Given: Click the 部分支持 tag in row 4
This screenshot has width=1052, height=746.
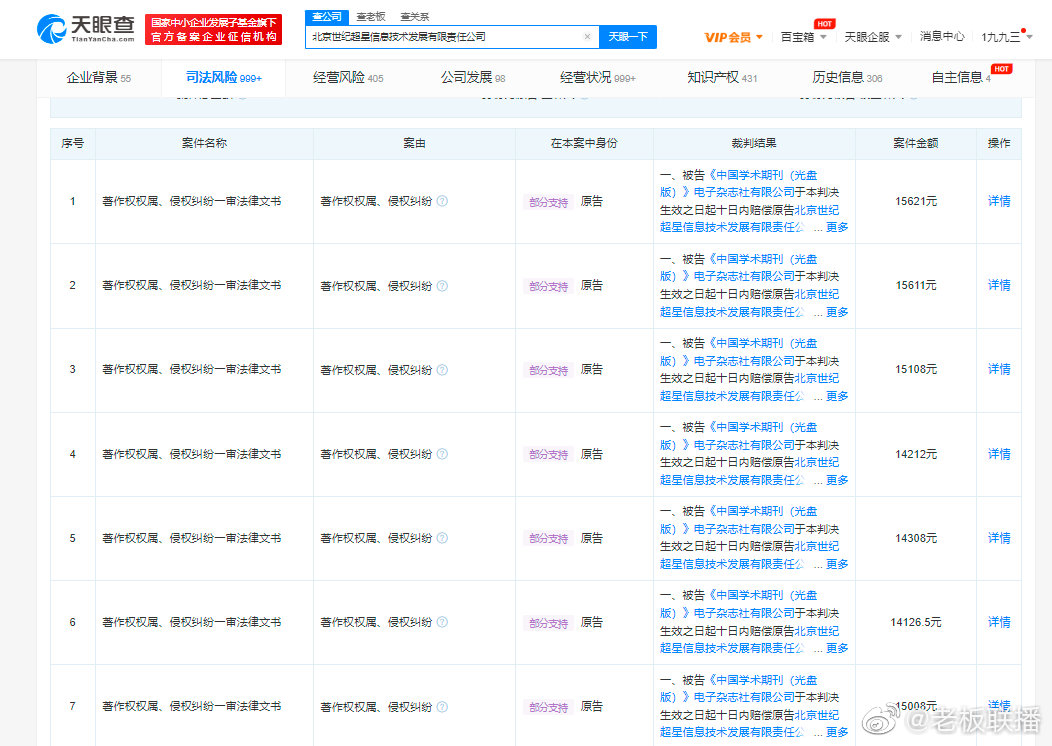Looking at the screenshot, I should pyautogui.click(x=548, y=454).
